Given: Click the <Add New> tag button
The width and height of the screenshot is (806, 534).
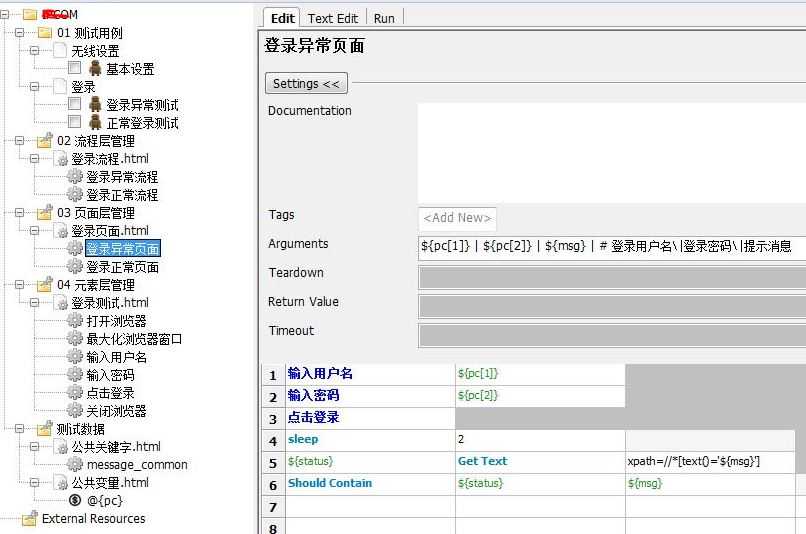Looking at the screenshot, I should click(x=457, y=218).
